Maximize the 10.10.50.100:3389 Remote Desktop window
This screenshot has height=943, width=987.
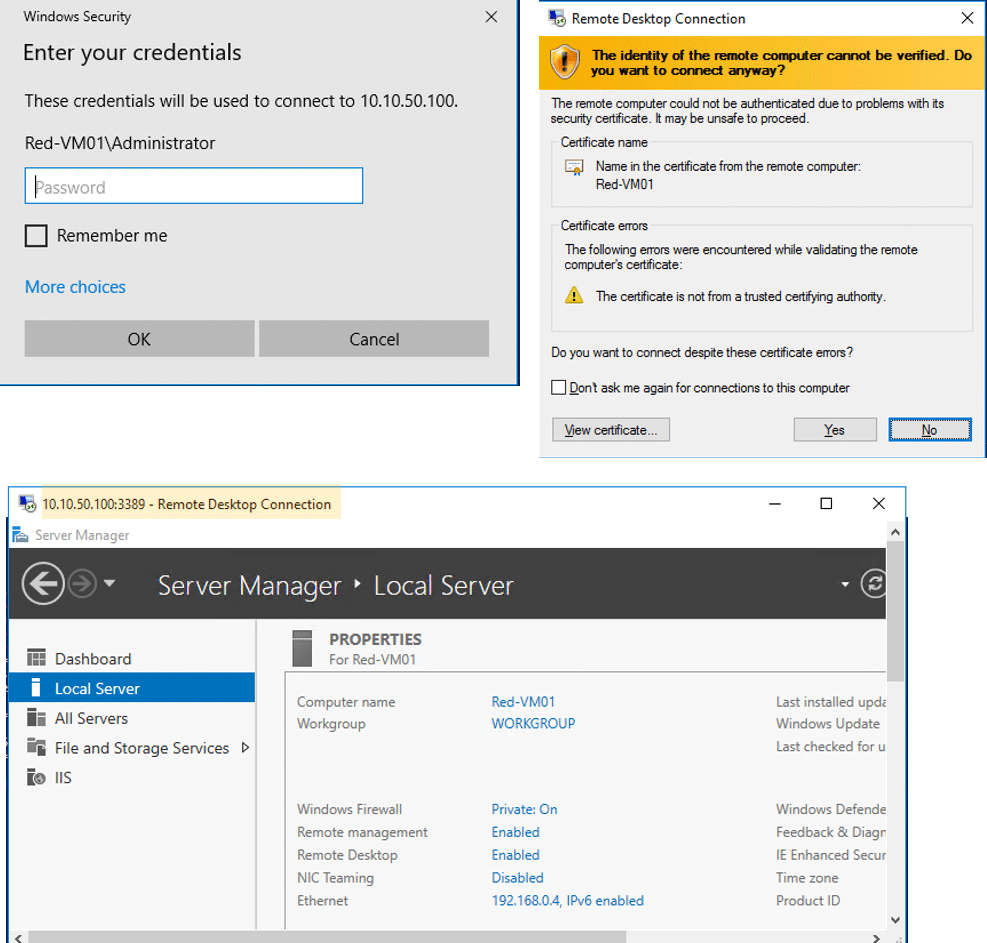[x=826, y=503]
